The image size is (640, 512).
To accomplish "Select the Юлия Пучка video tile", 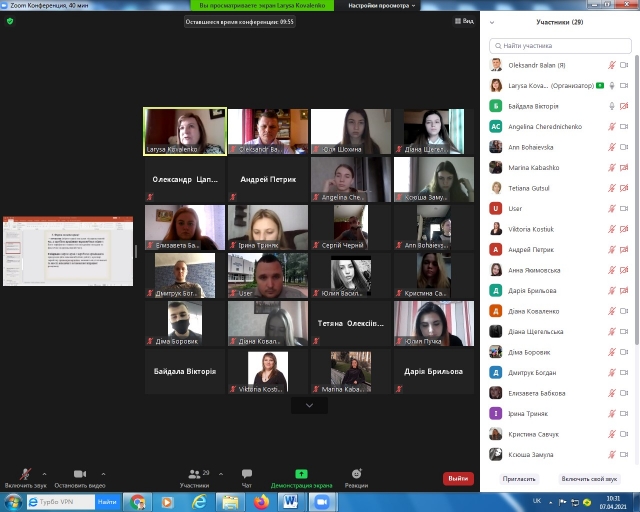I will tap(433, 323).
